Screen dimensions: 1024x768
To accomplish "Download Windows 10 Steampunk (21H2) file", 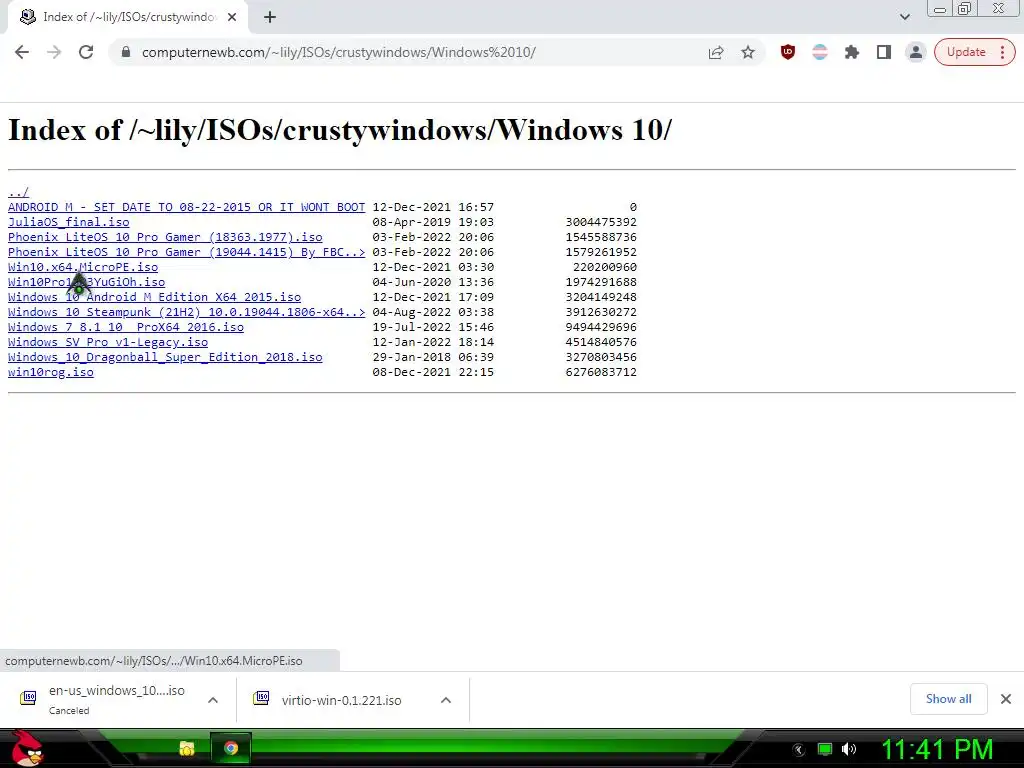I will tap(186, 312).
